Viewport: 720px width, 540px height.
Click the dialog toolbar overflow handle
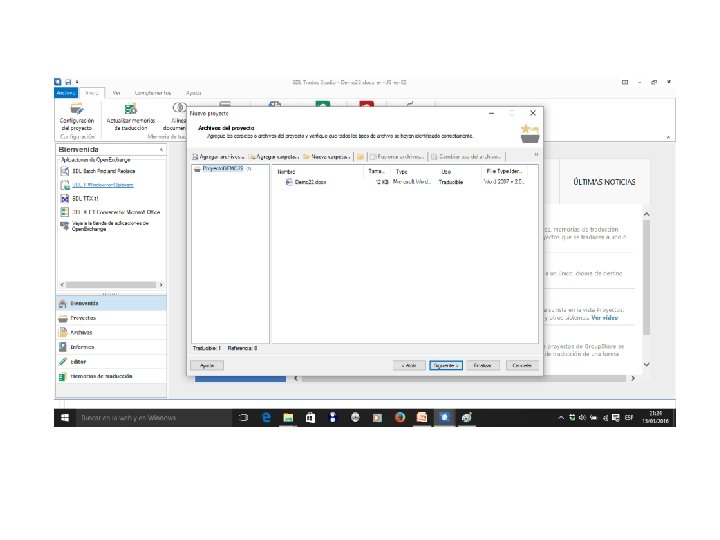pos(536,155)
